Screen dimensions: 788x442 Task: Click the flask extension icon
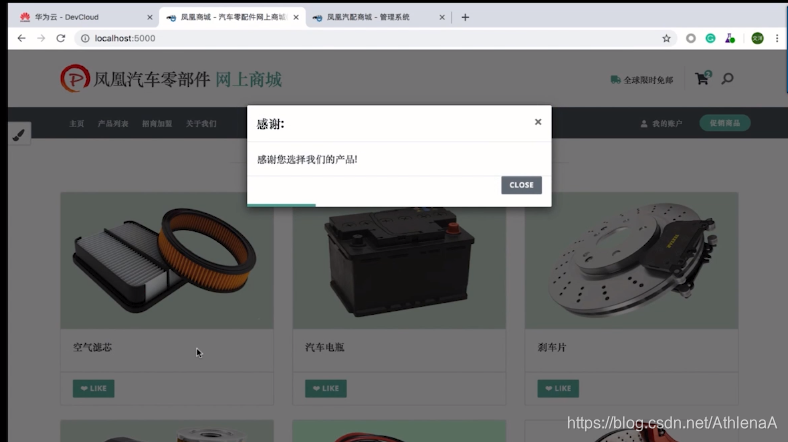730,38
